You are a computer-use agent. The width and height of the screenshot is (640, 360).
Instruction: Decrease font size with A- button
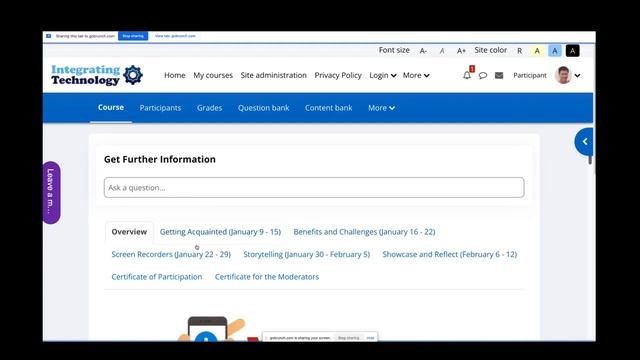pos(423,51)
